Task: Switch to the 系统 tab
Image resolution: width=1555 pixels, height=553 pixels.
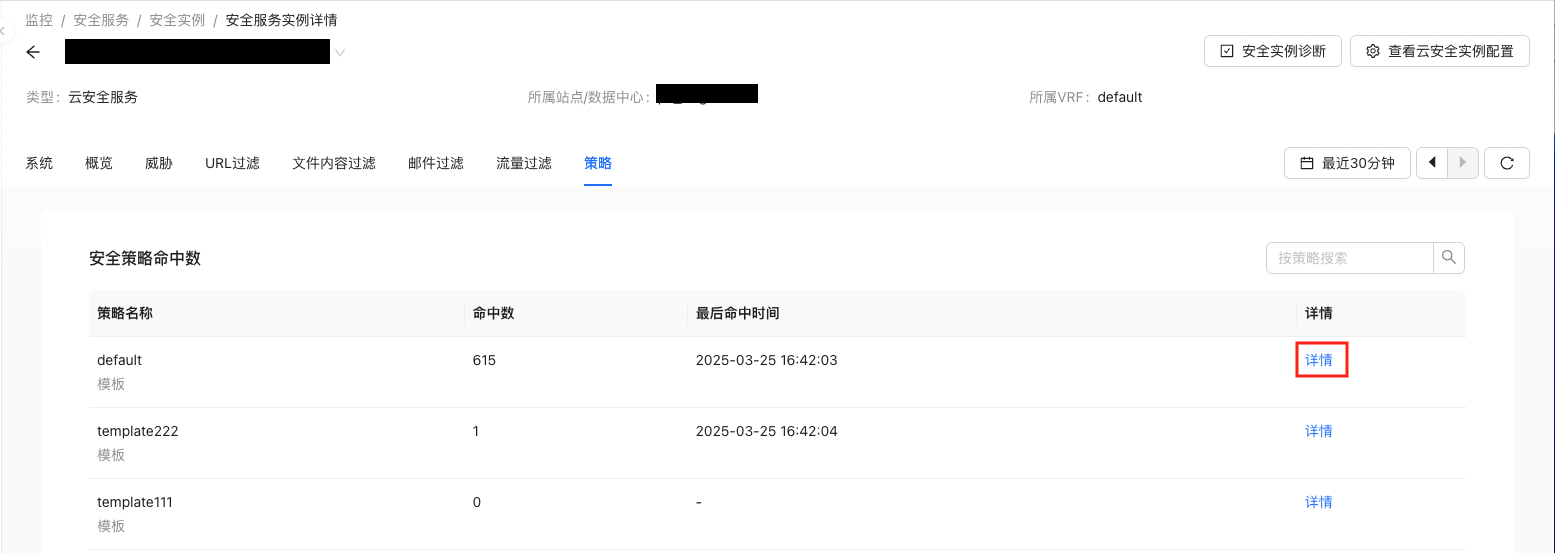Action: [39, 163]
